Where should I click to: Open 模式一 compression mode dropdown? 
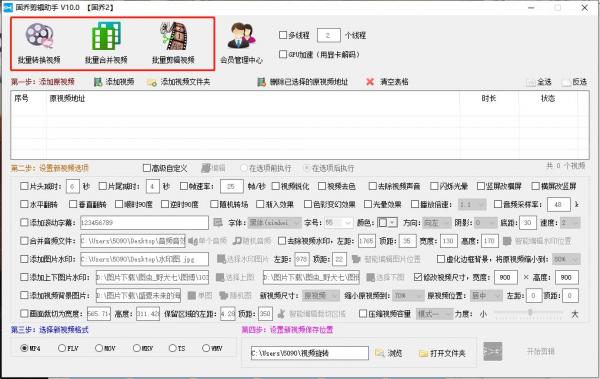[x=434, y=314]
